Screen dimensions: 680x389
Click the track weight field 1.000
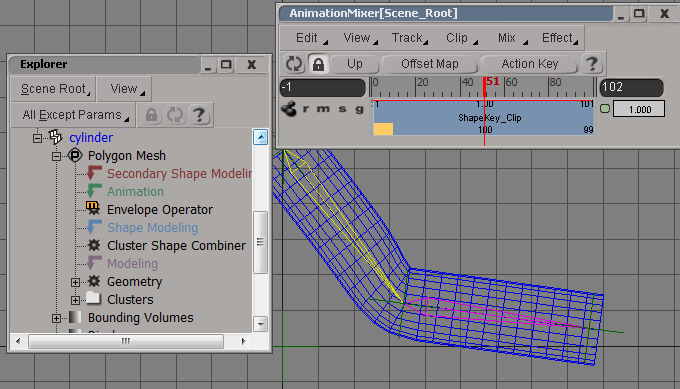point(639,109)
